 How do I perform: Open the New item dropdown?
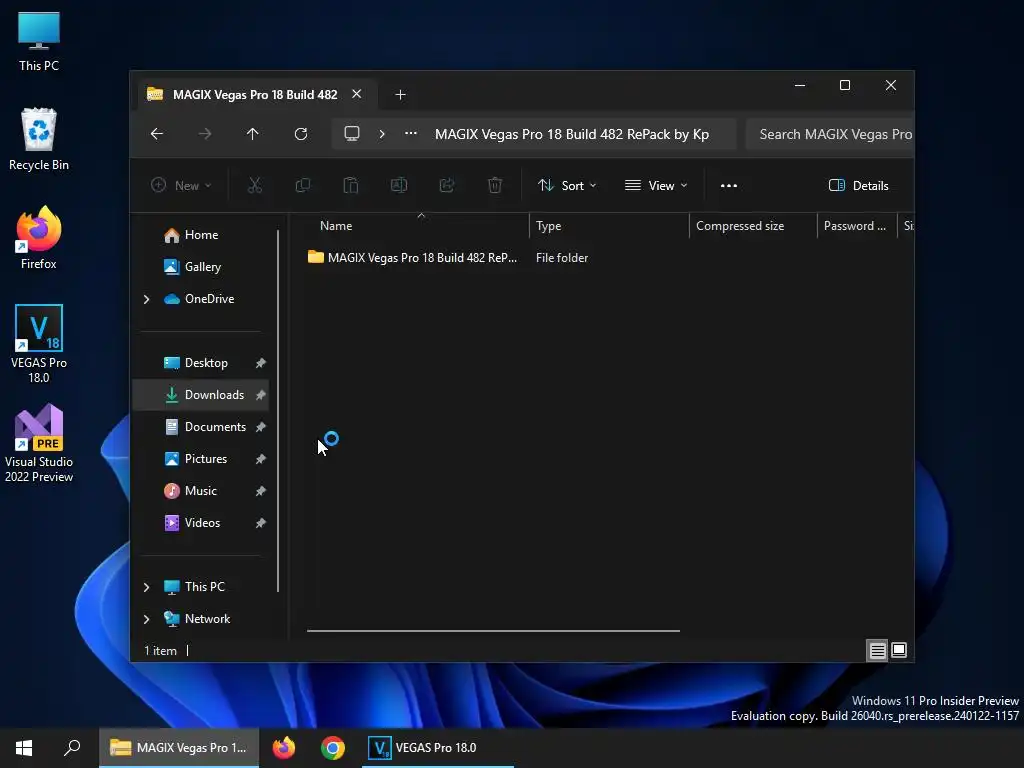182,185
